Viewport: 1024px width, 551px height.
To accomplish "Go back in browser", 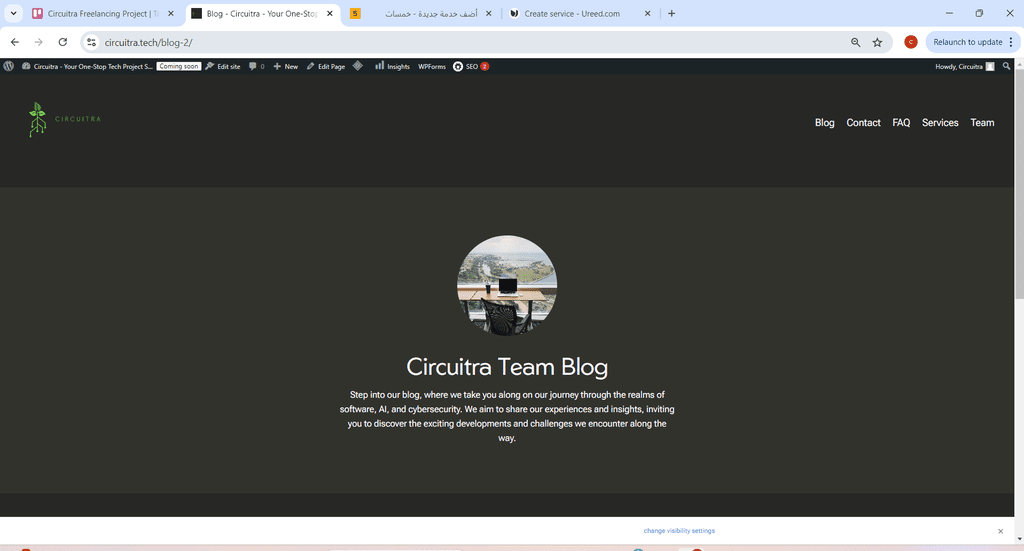I will (x=15, y=42).
